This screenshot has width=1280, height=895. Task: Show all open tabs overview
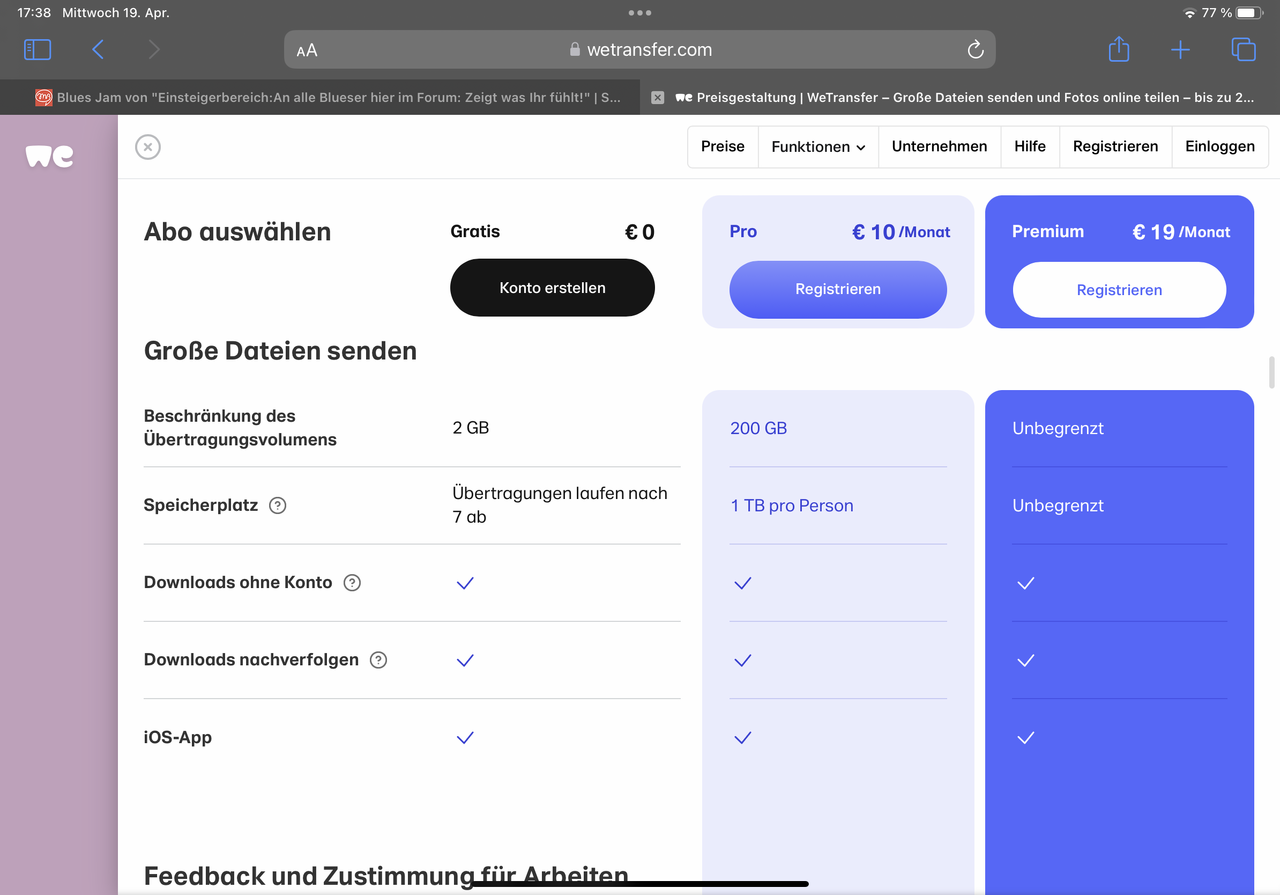[1243, 49]
